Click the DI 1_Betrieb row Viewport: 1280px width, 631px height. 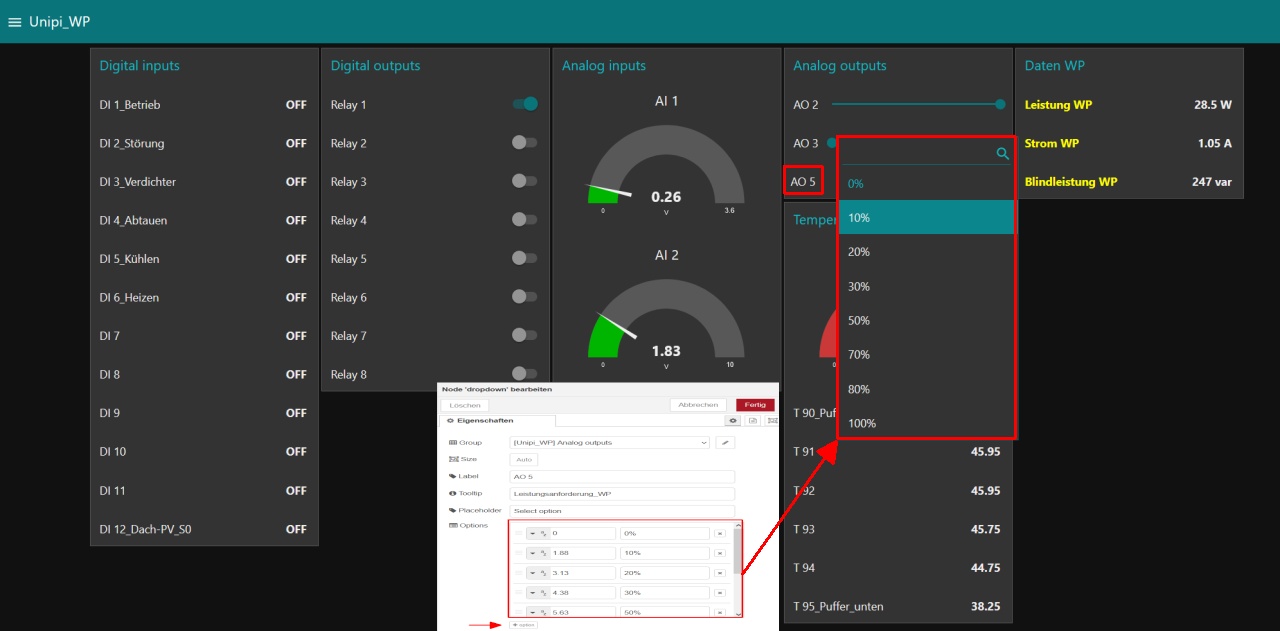(x=204, y=104)
